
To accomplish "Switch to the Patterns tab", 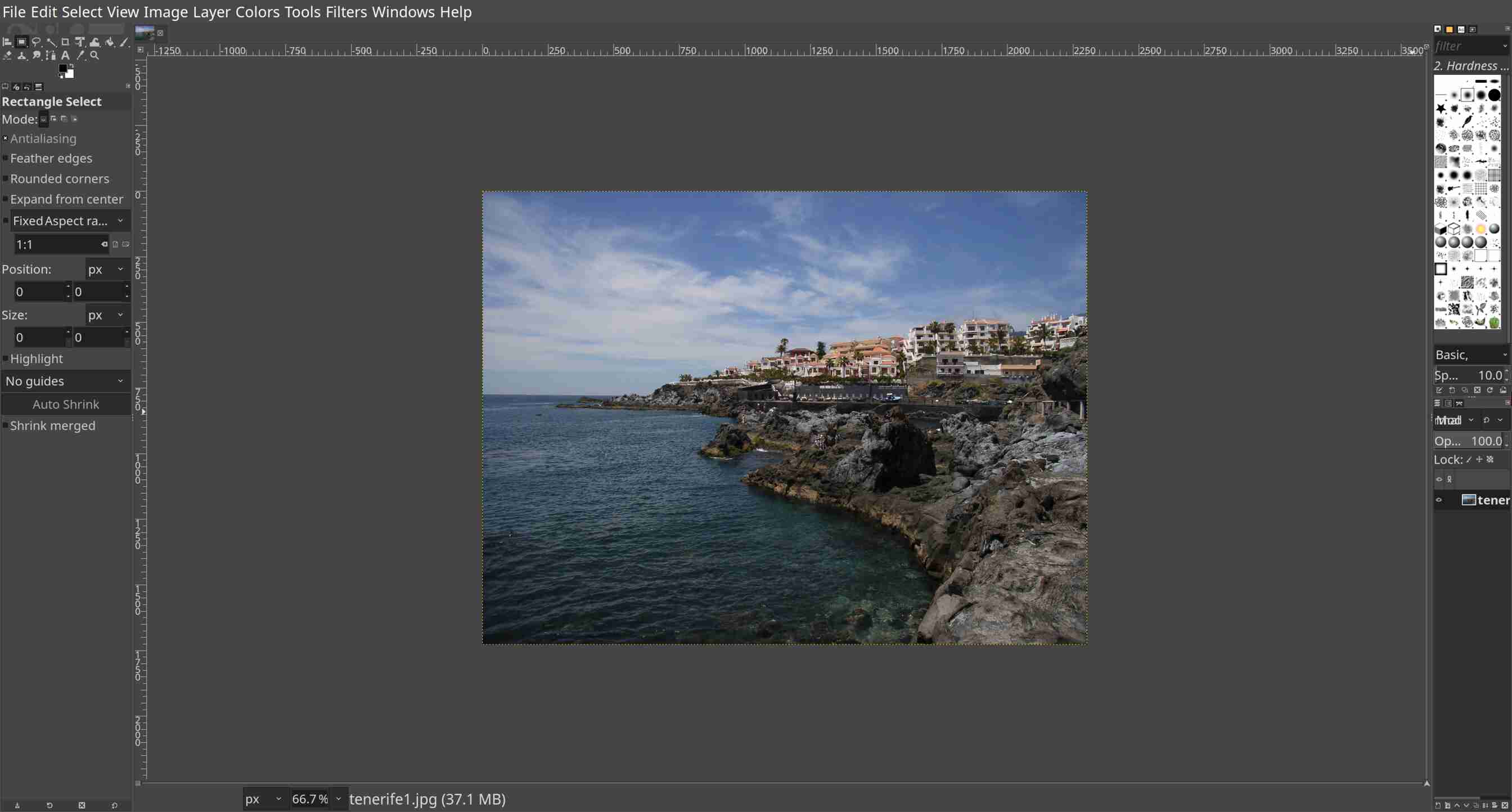I will pos(1449,29).
